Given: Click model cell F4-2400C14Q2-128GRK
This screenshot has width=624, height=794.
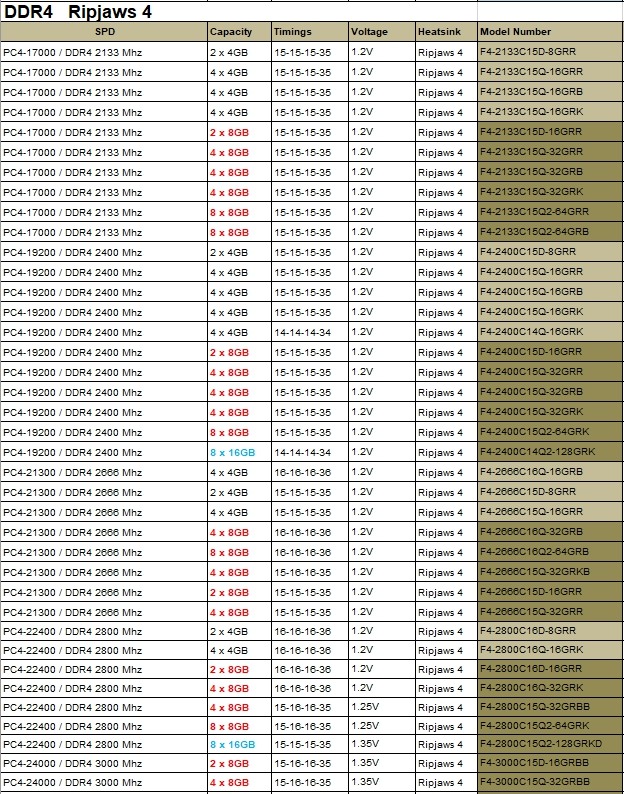Looking at the screenshot, I should pos(550,452).
